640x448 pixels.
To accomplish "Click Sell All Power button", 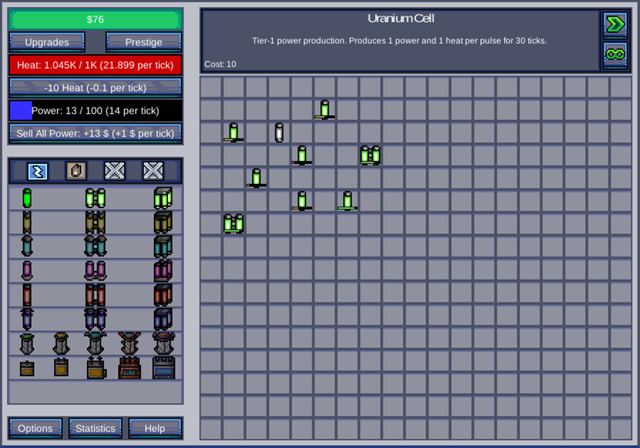I will click(x=96, y=133).
